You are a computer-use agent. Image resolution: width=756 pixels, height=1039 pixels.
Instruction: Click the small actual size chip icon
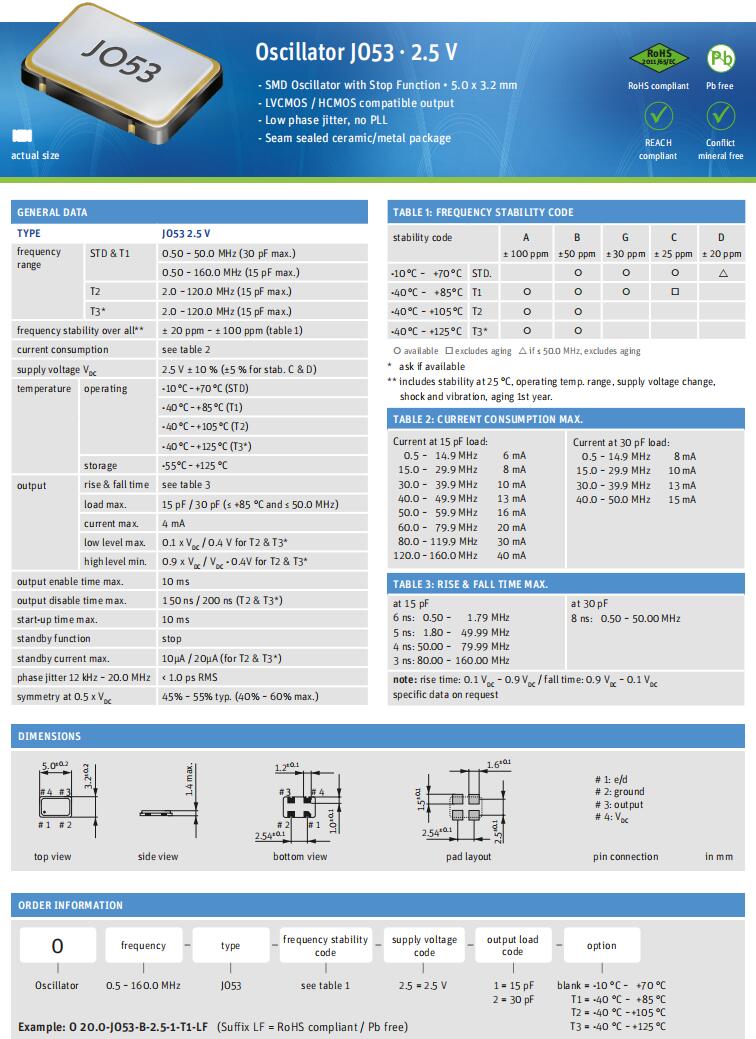click(x=21, y=135)
